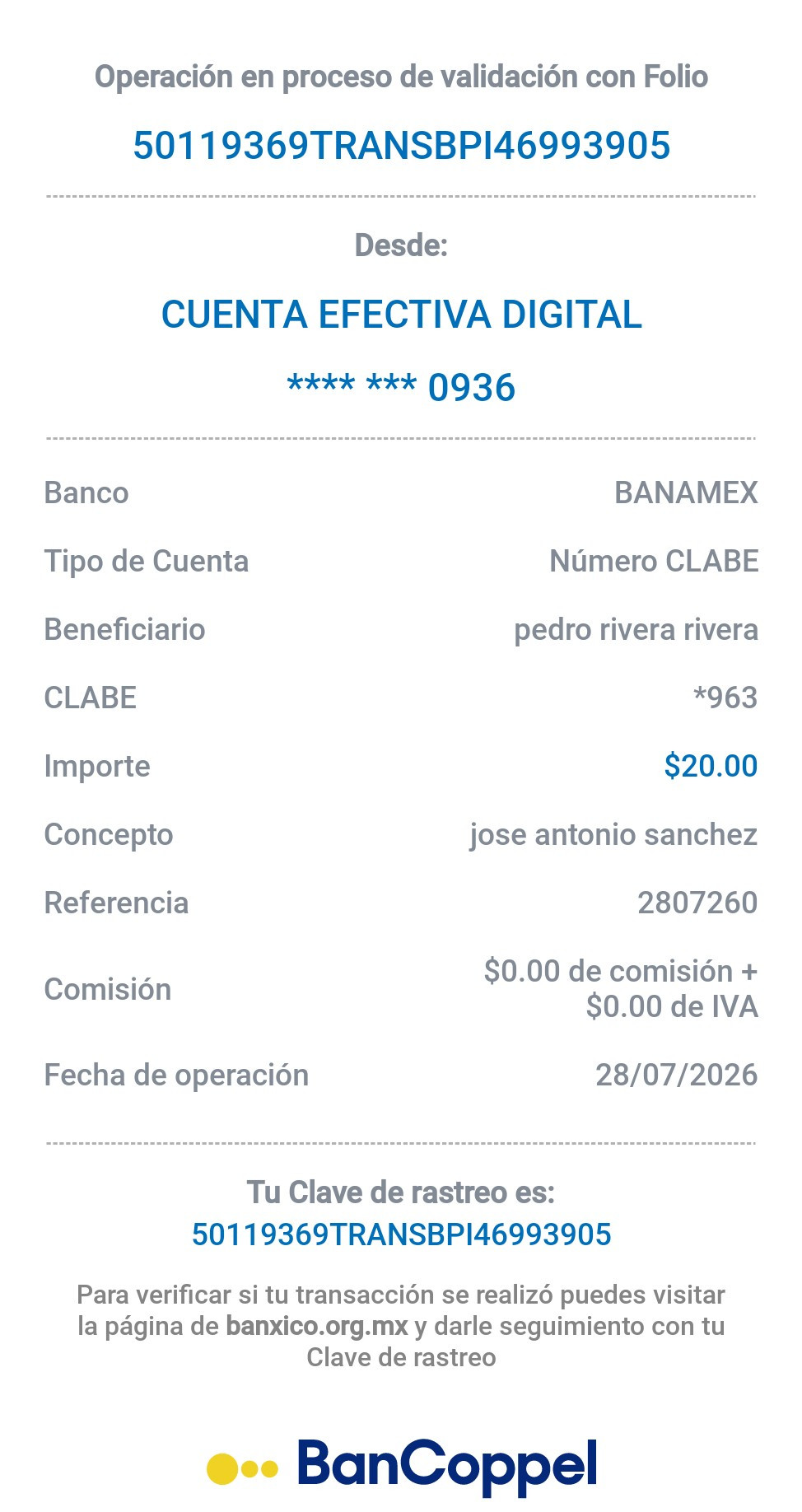
Task: Click the Operación en proceso de validación header
Action: point(401,77)
